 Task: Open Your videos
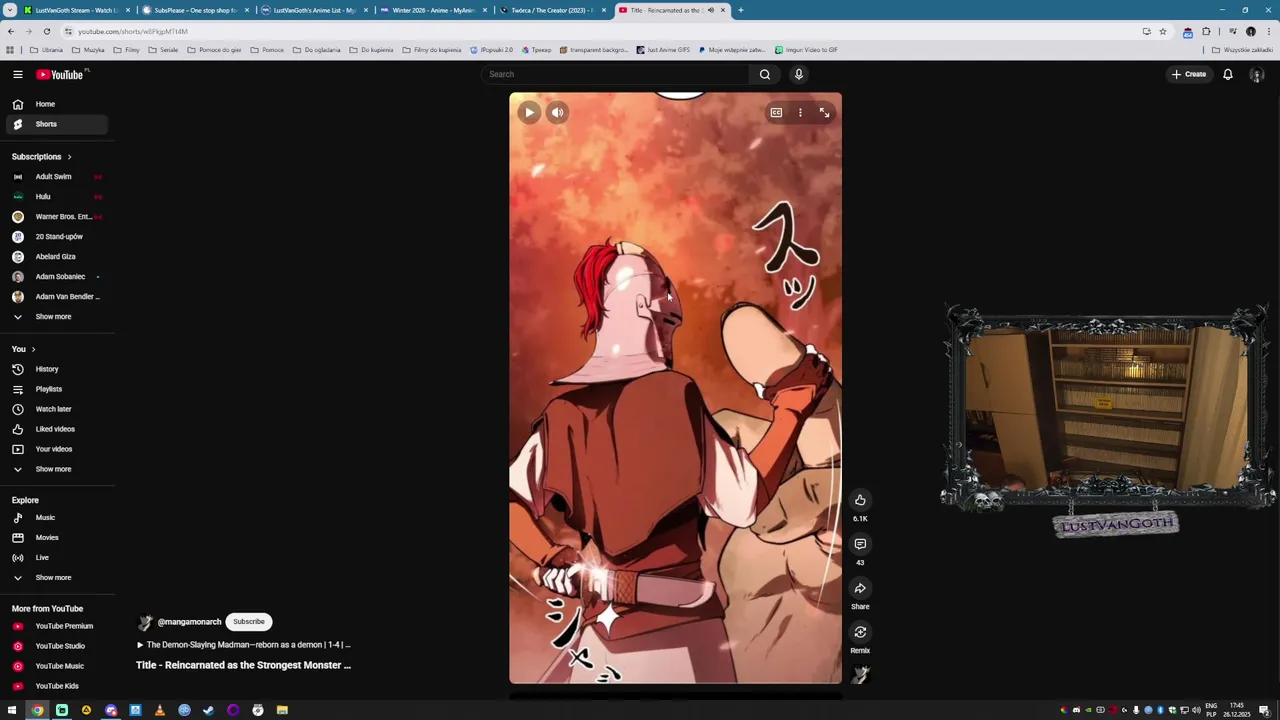coord(57,449)
